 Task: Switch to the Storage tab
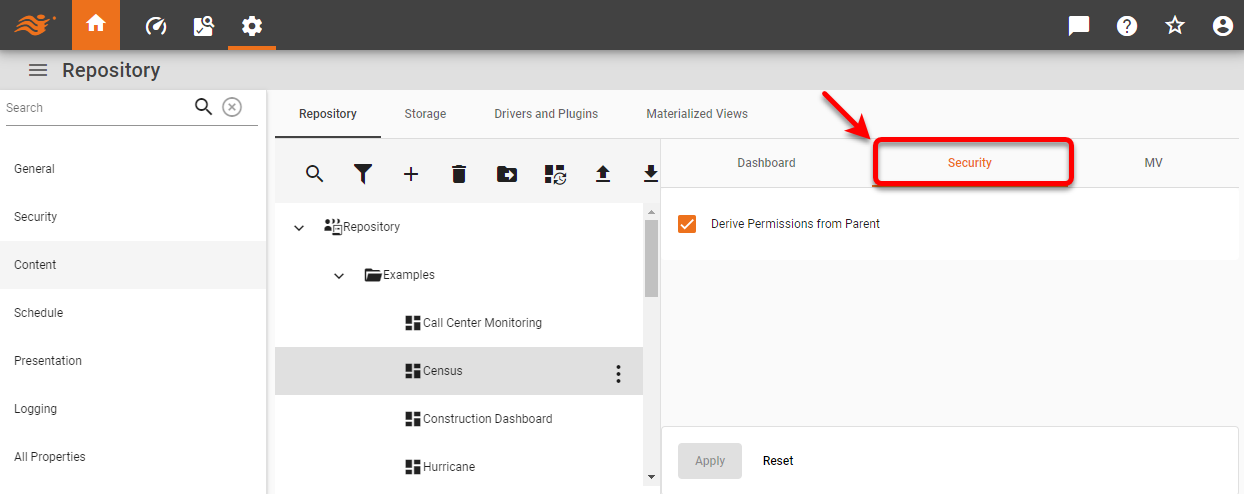pos(425,114)
